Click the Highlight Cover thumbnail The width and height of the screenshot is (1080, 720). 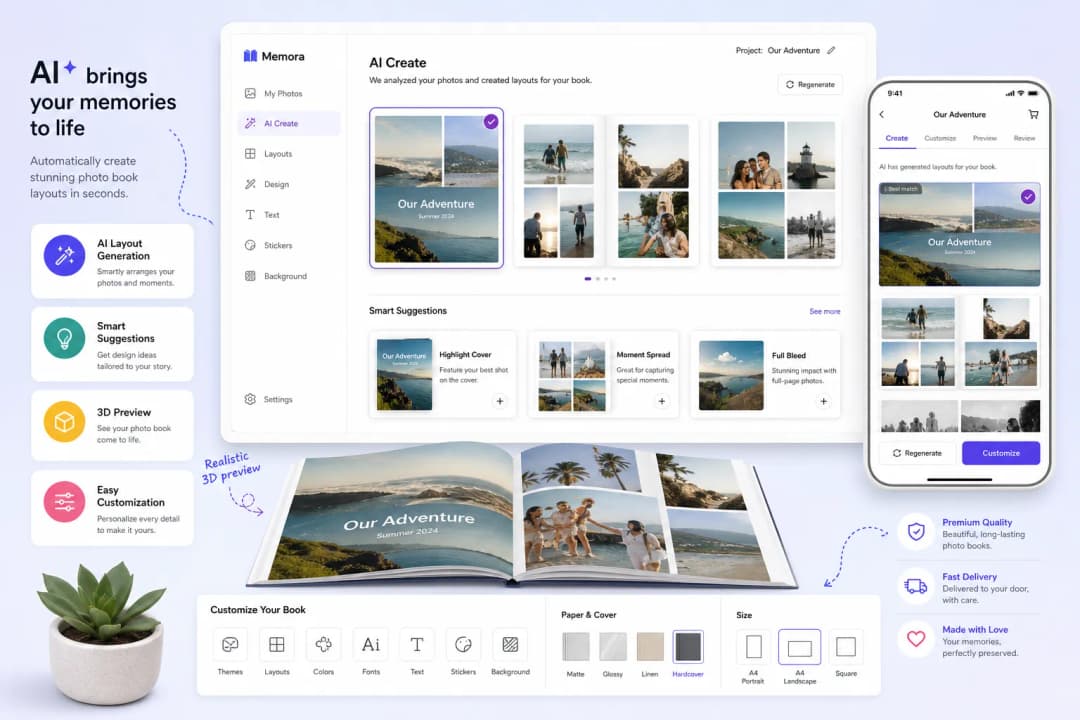tap(404, 374)
